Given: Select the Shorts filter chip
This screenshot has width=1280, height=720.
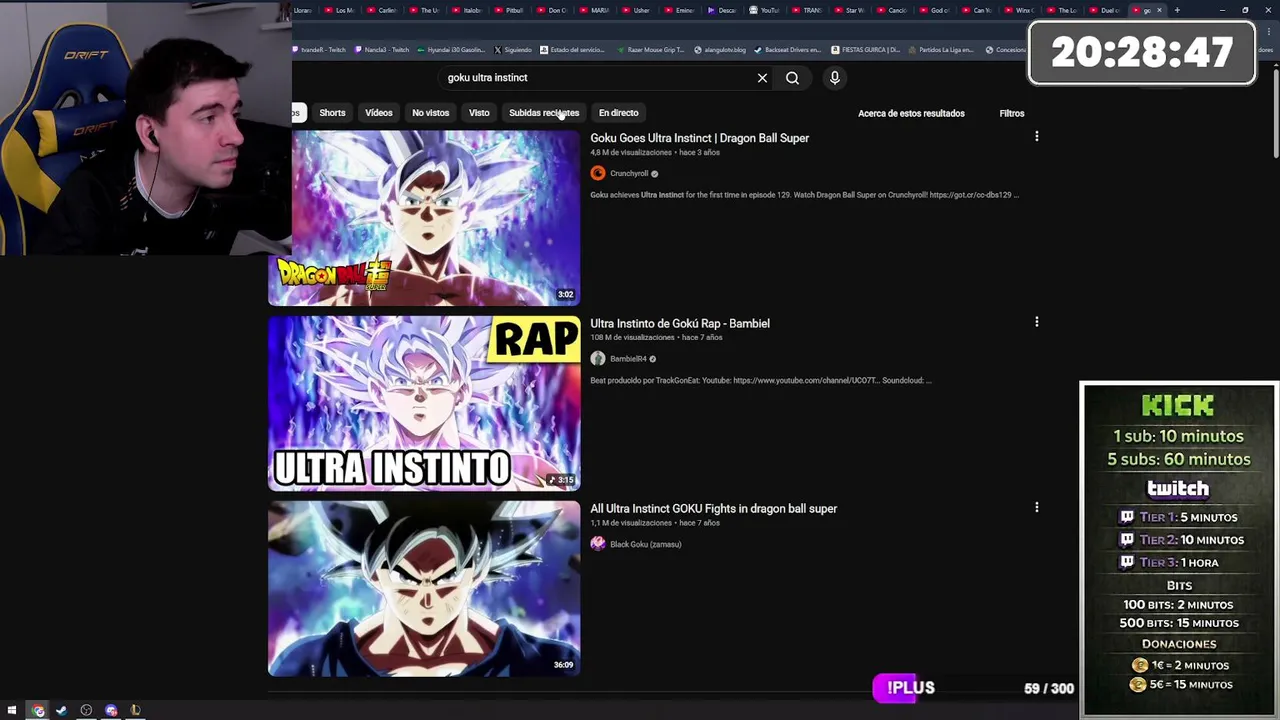Looking at the screenshot, I should [x=332, y=113].
